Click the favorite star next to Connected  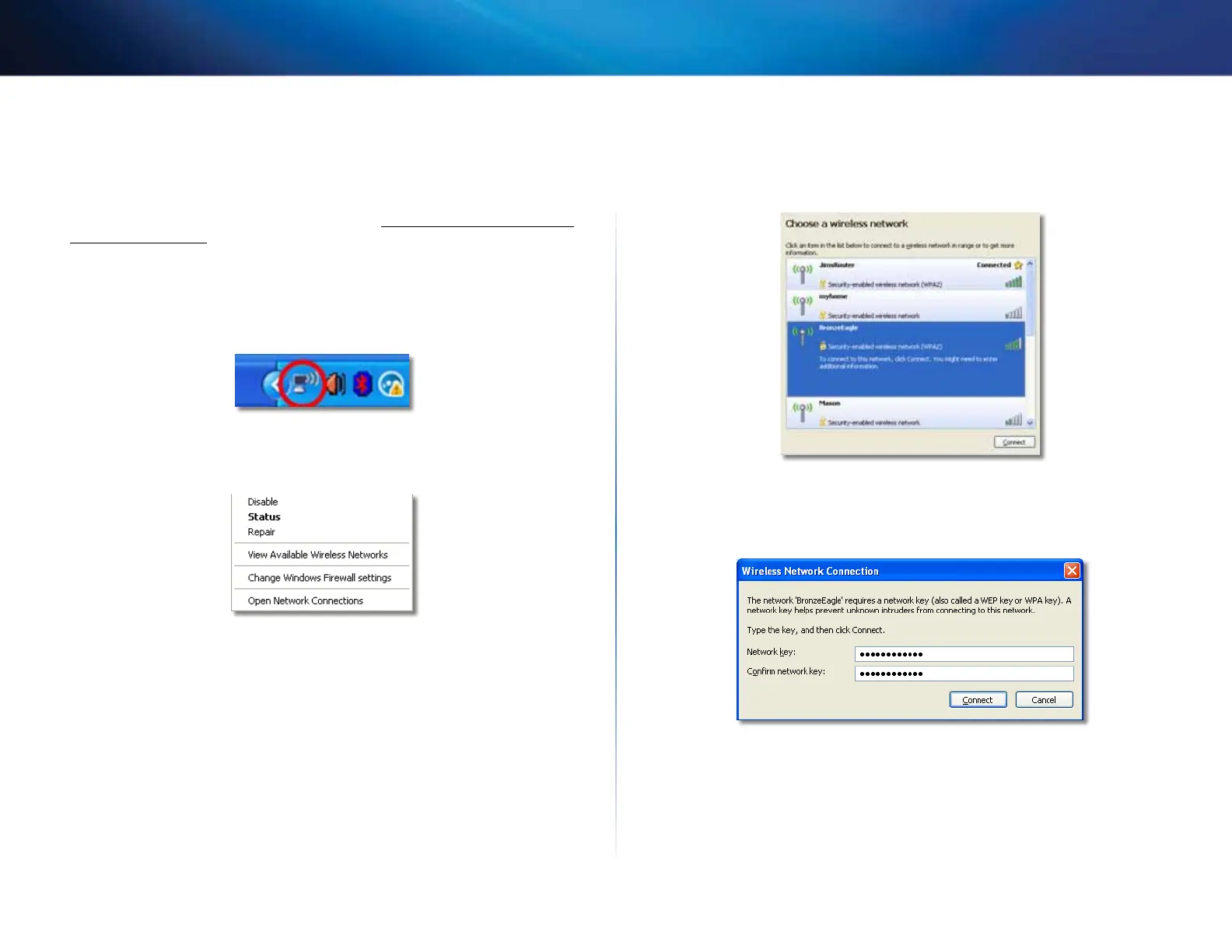1018,265
